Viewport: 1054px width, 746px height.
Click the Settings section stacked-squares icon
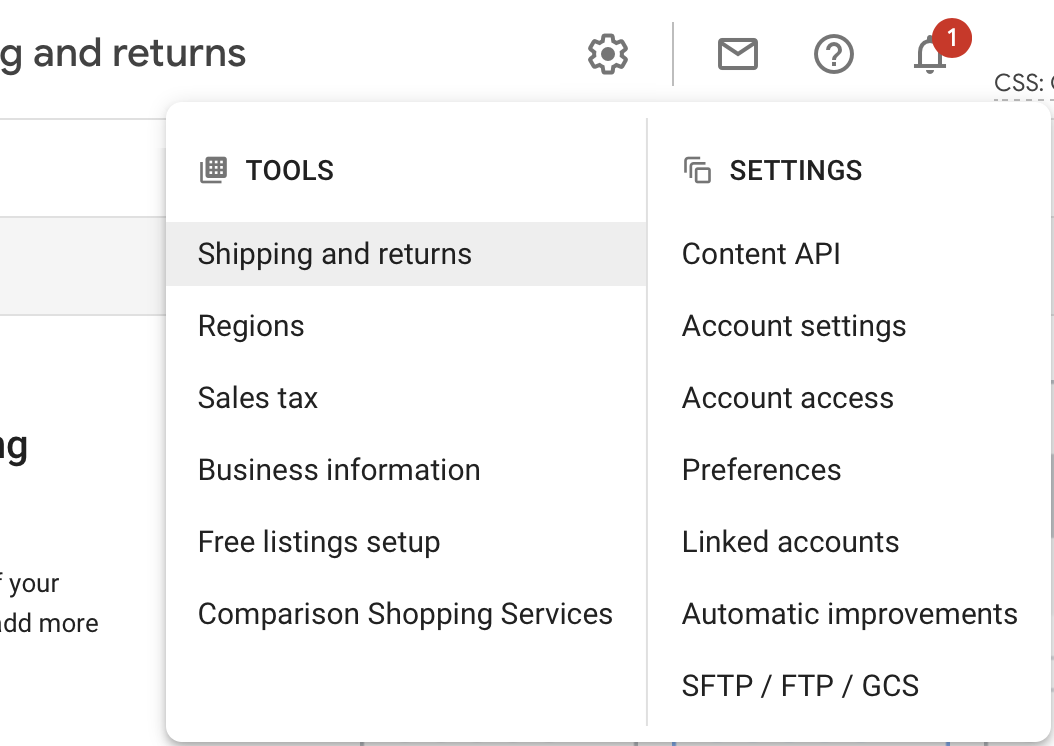point(697,170)
